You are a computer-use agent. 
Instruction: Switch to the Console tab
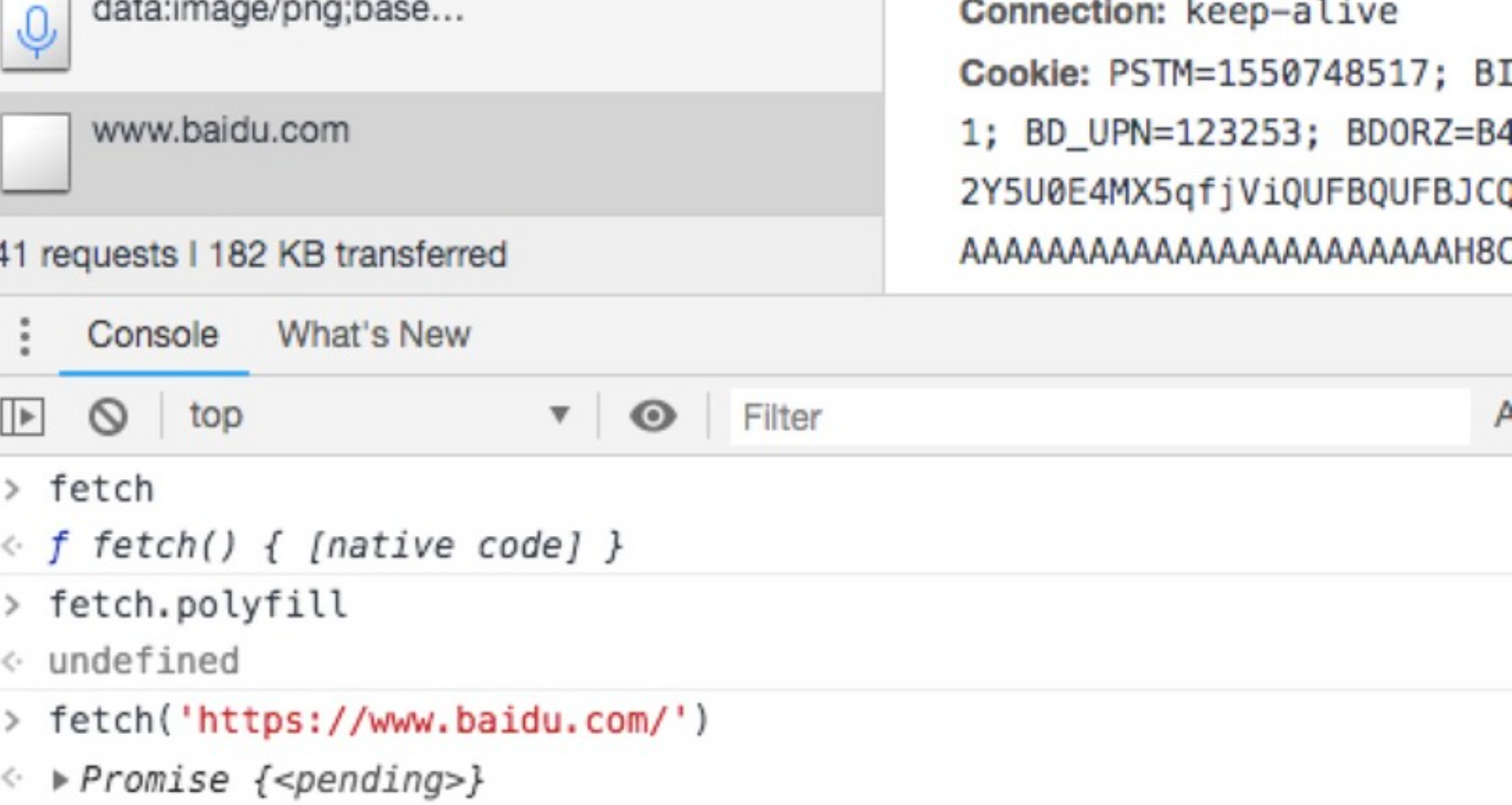click(x=152, y=335)
